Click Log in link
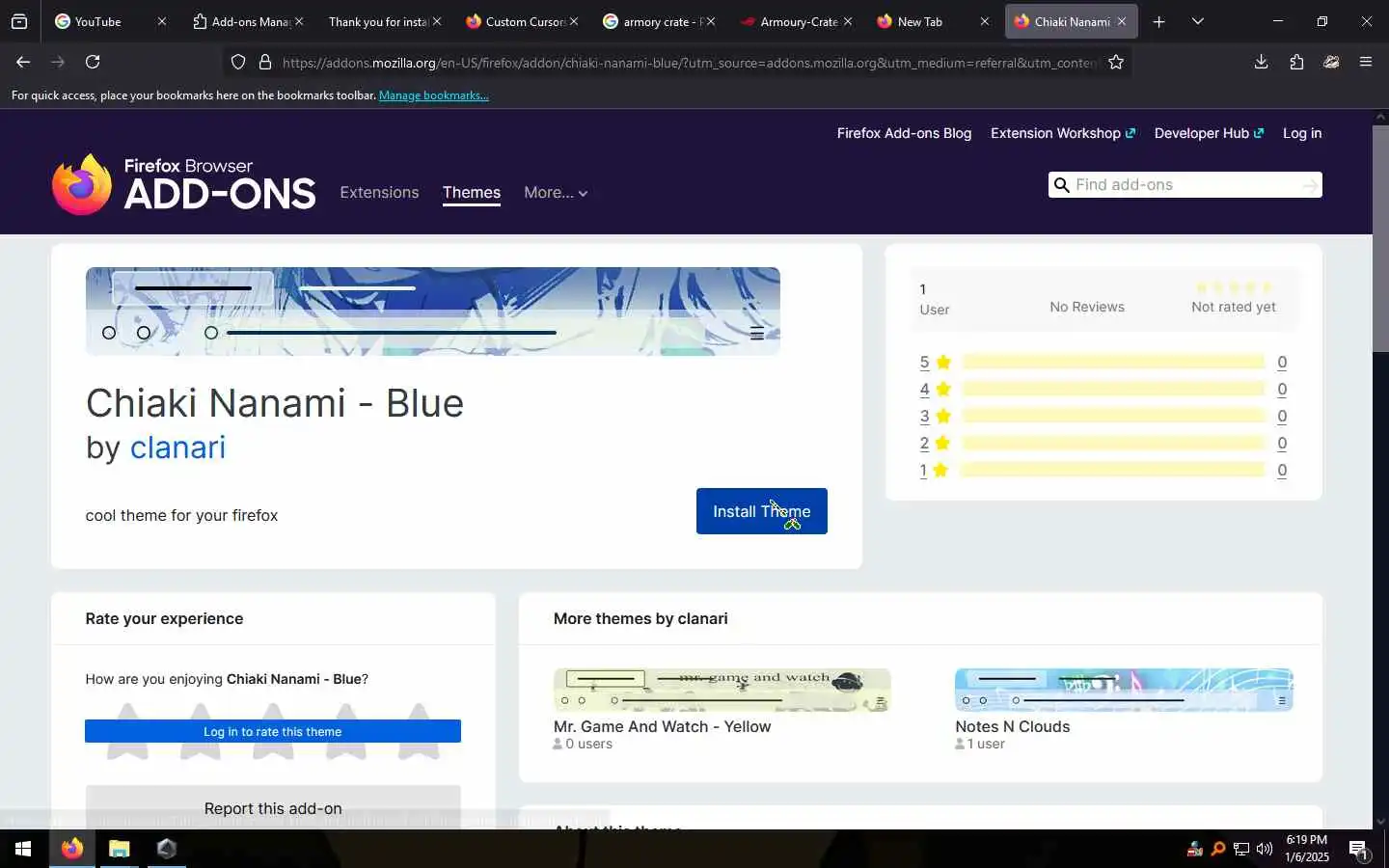 (x=1302, y=133)
